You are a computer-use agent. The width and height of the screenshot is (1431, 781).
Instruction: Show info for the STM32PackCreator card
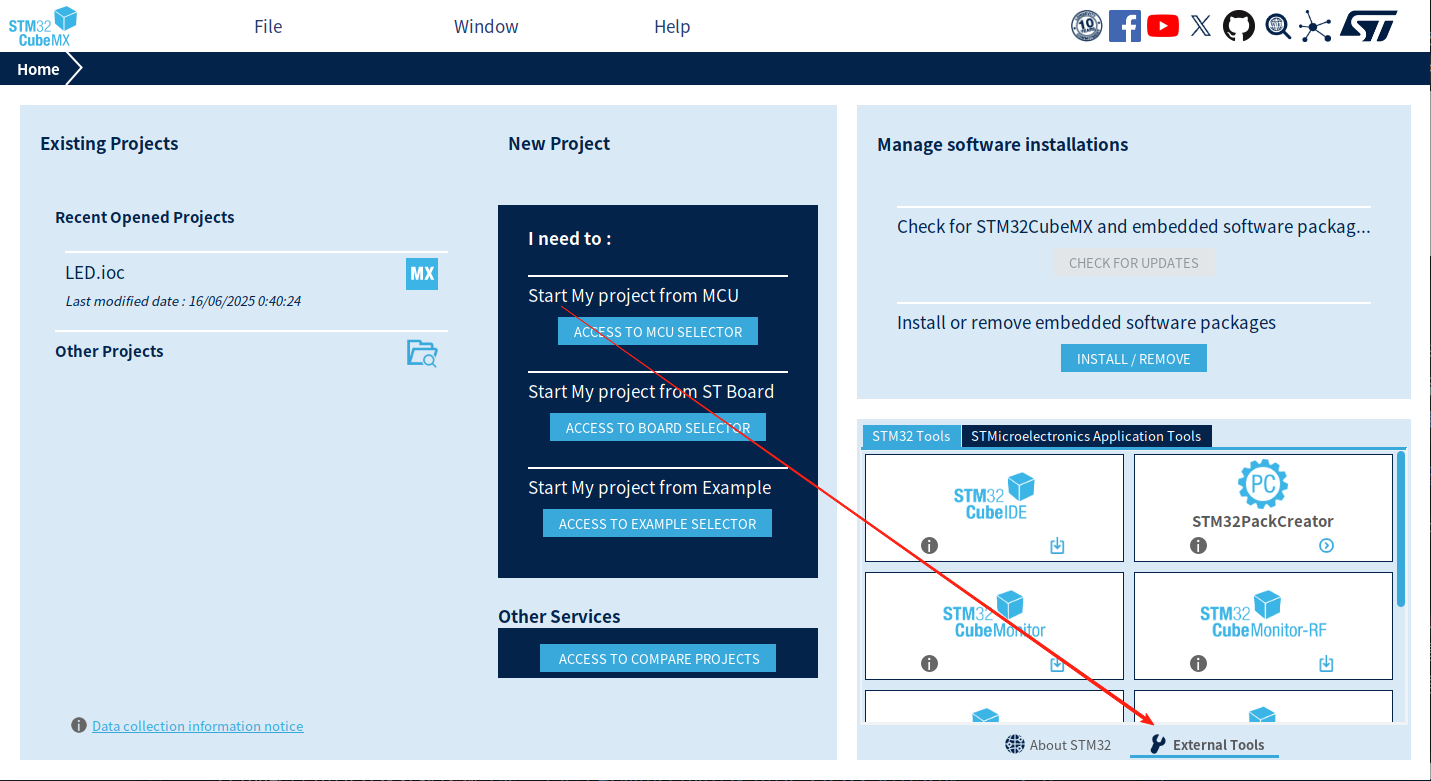(x=1198, y=546)
